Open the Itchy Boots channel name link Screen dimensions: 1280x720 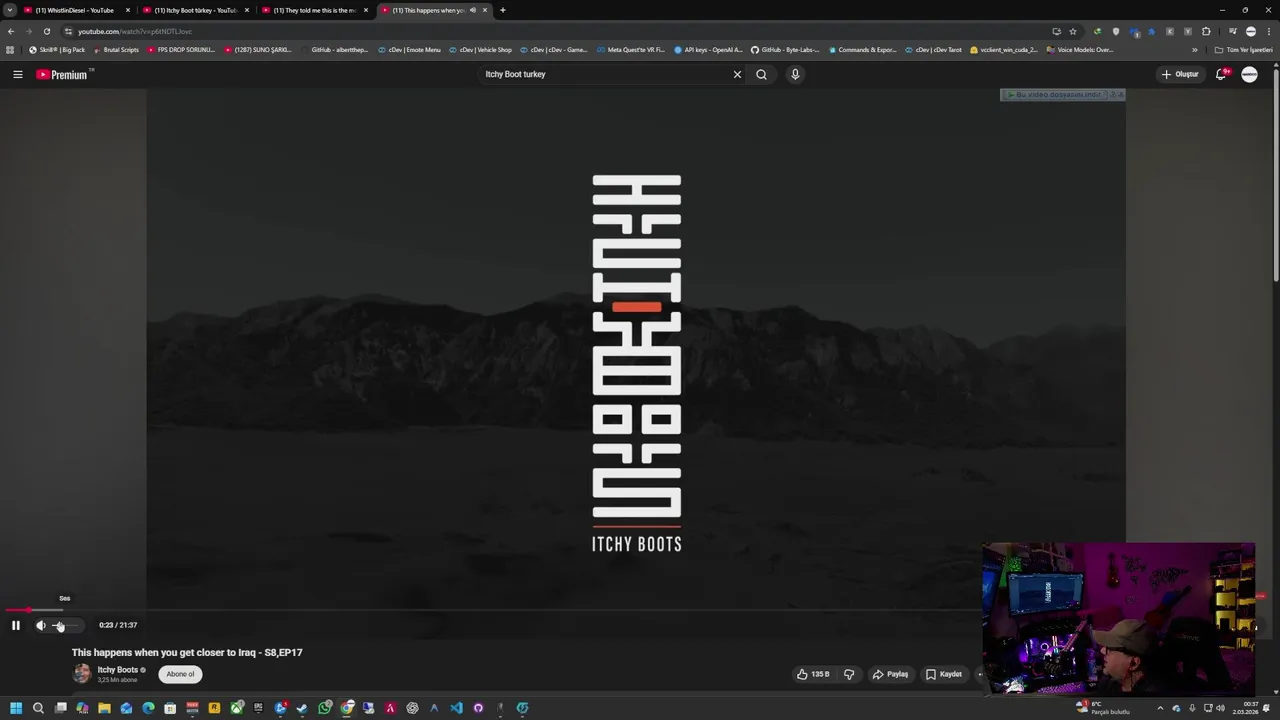point(117,670)
